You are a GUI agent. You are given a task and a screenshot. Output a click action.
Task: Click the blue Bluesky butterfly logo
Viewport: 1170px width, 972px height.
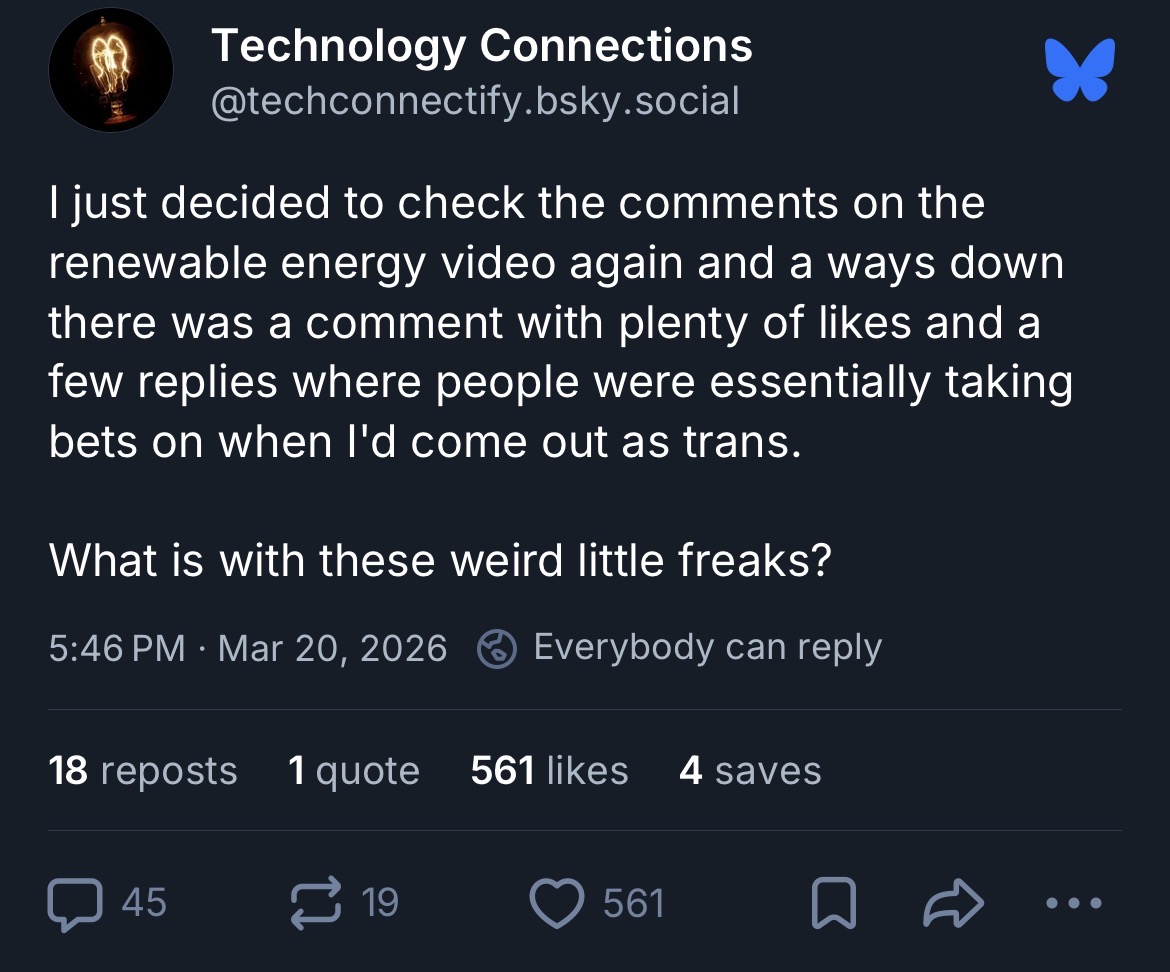1080,69
